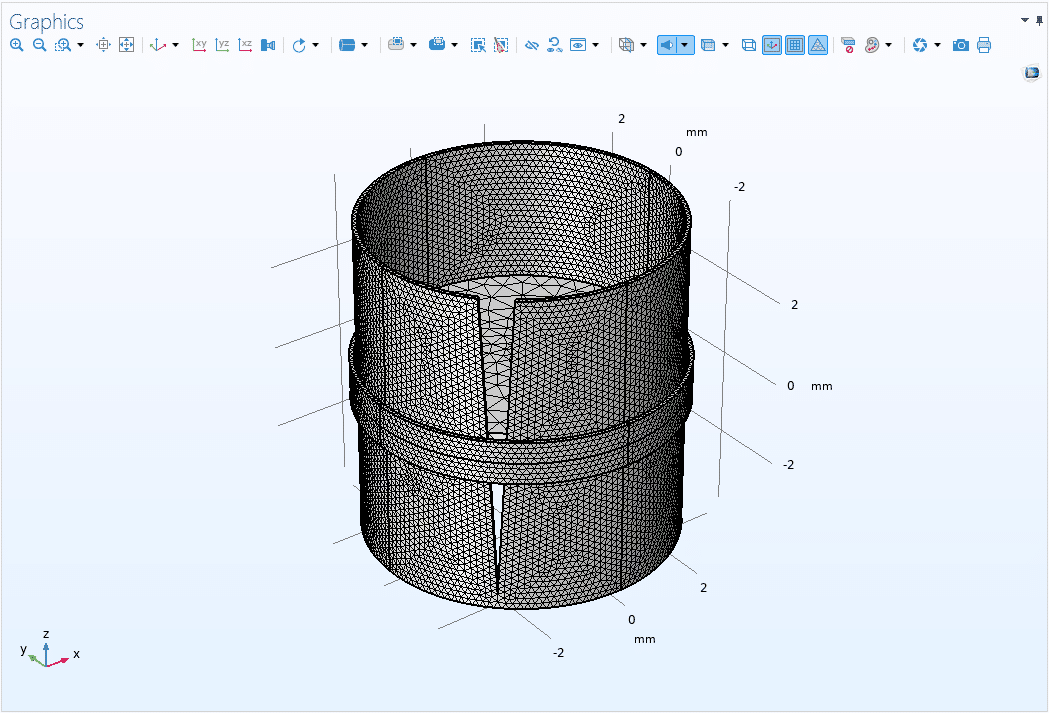The width and height of the screenshot is (1049, 713).
Task: Click the Zoom Extents icon
Action: (x=126, y=45)
